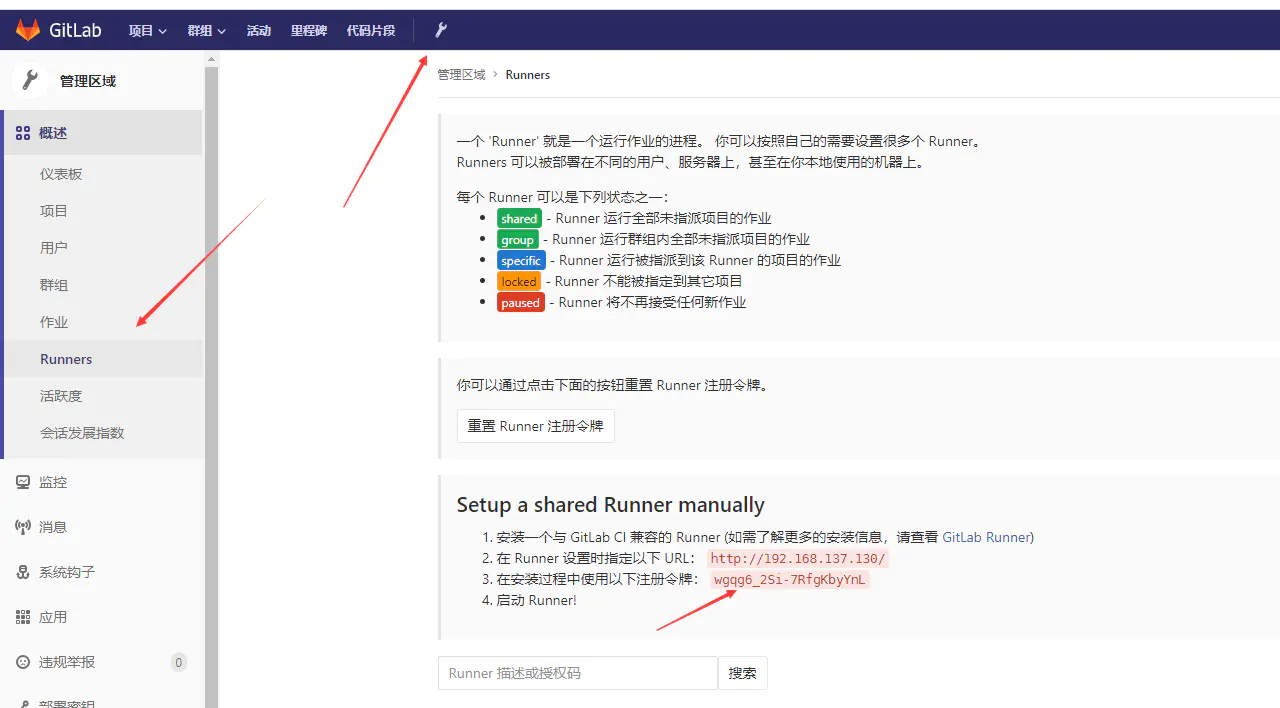
Task: Open 监控 section in sidebar
Action: click(53, 482)
